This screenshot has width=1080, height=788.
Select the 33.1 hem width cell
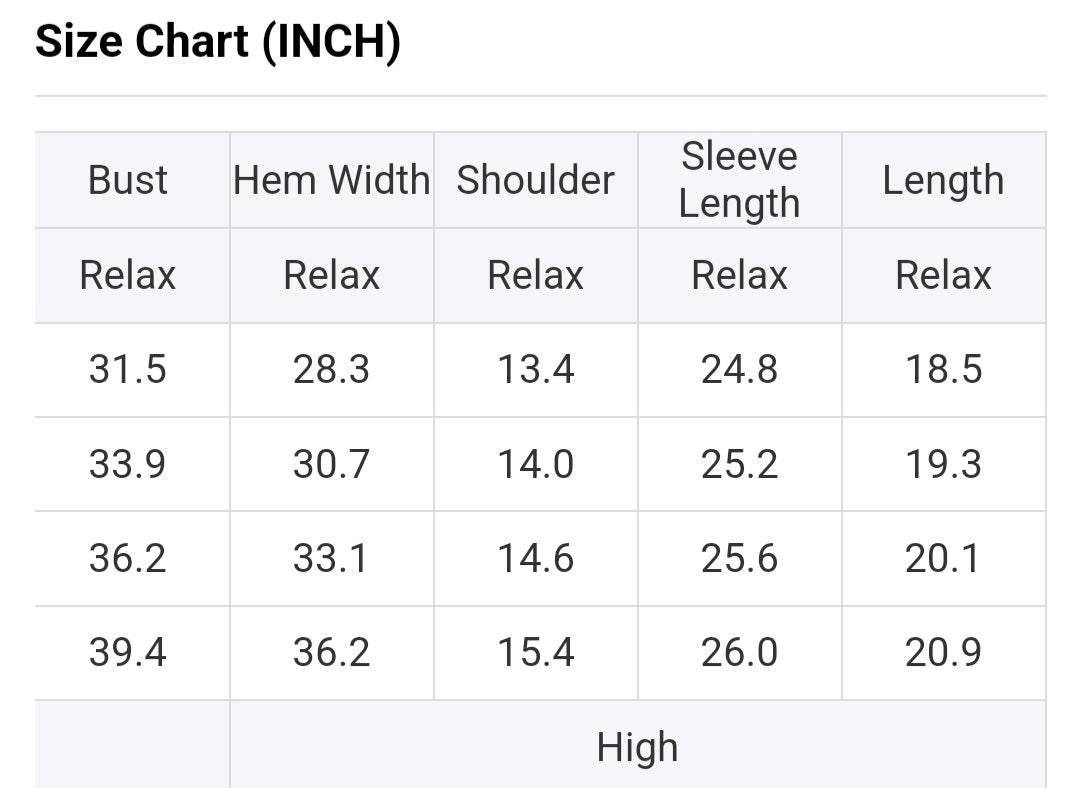point(331,558)
